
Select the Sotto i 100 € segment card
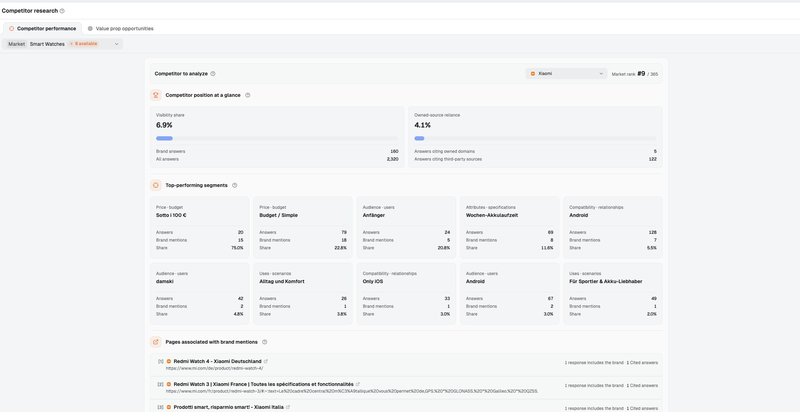tap(199, 227)
